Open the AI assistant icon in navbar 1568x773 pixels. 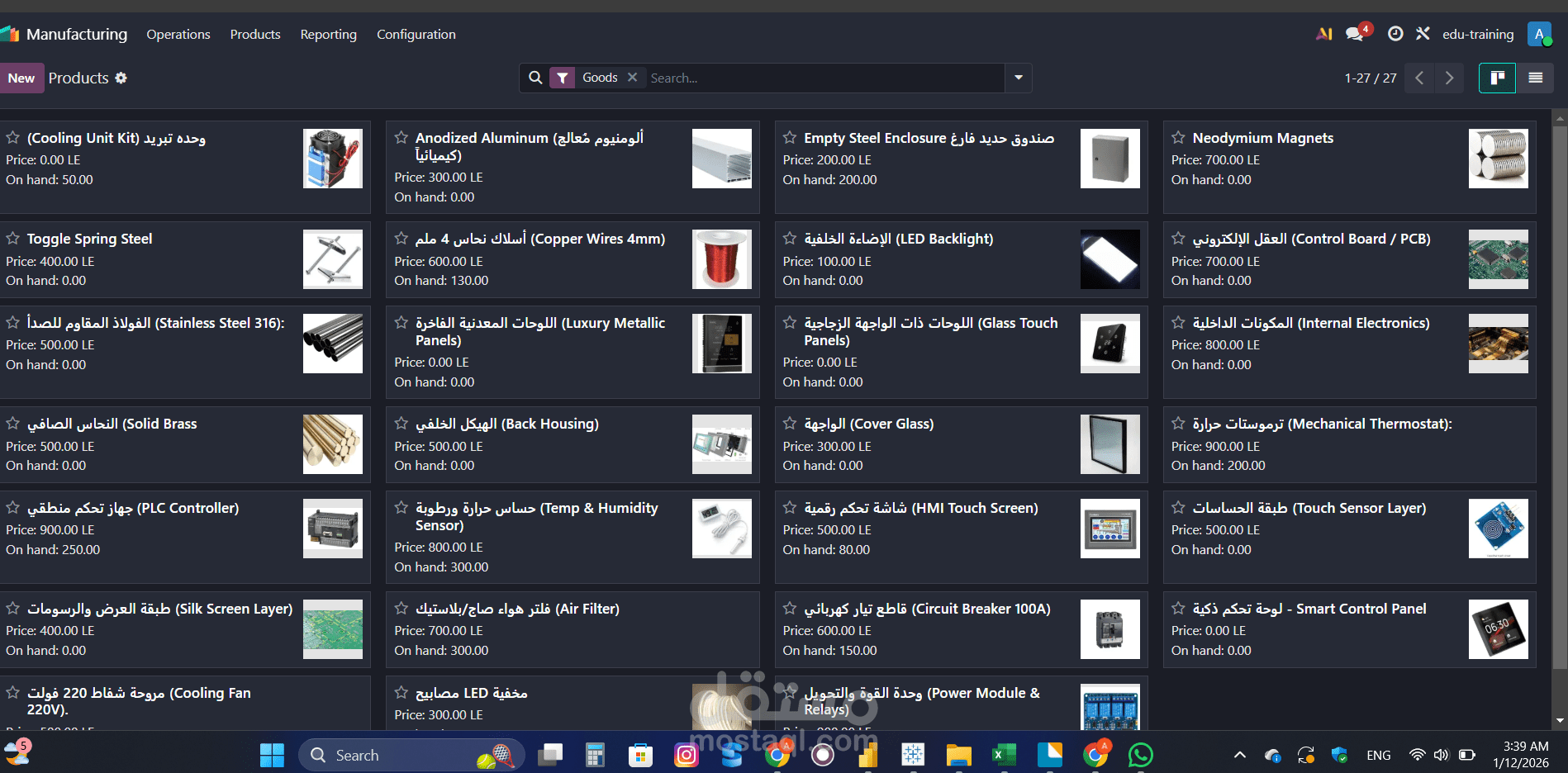[1324, 34]
